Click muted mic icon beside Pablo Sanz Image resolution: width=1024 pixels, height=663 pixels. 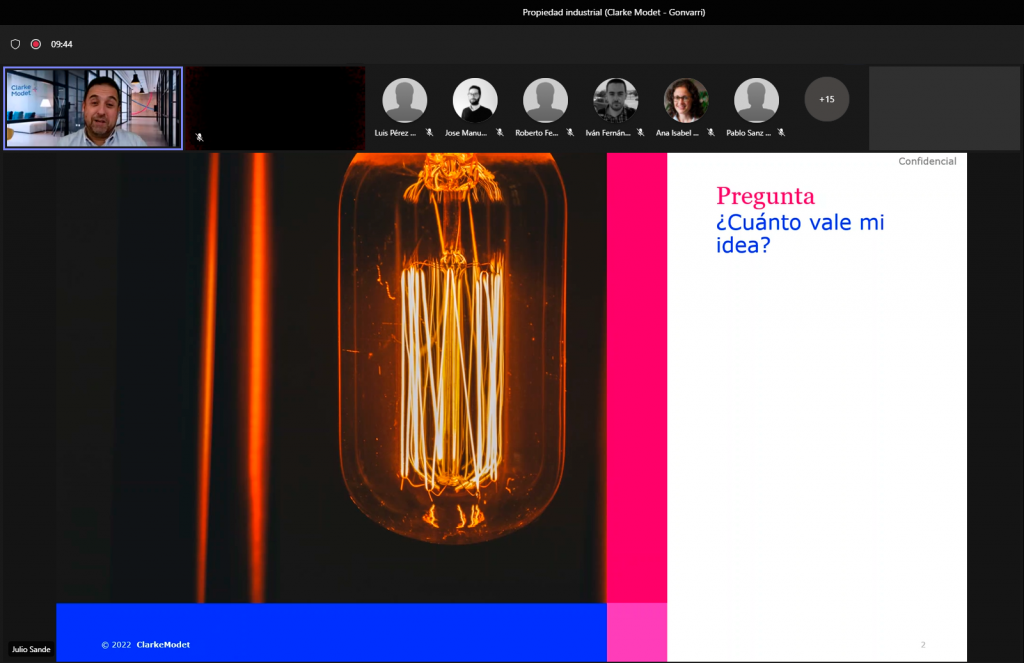781,132
